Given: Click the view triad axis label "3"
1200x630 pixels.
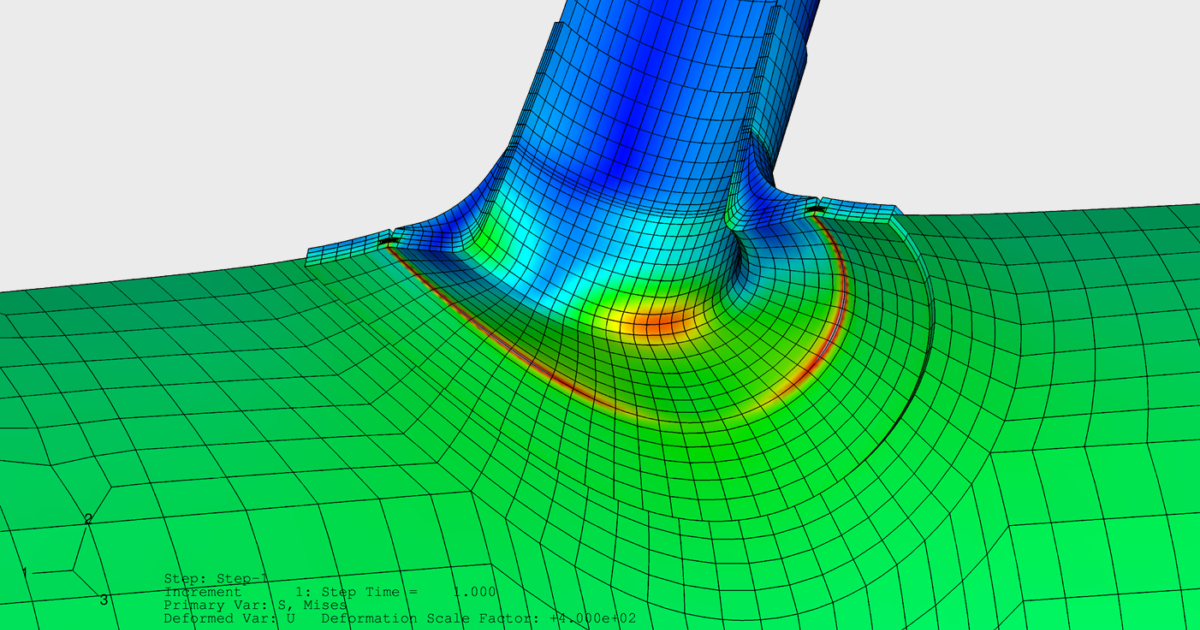Looking at the screenshot, I should pos(104,599).
